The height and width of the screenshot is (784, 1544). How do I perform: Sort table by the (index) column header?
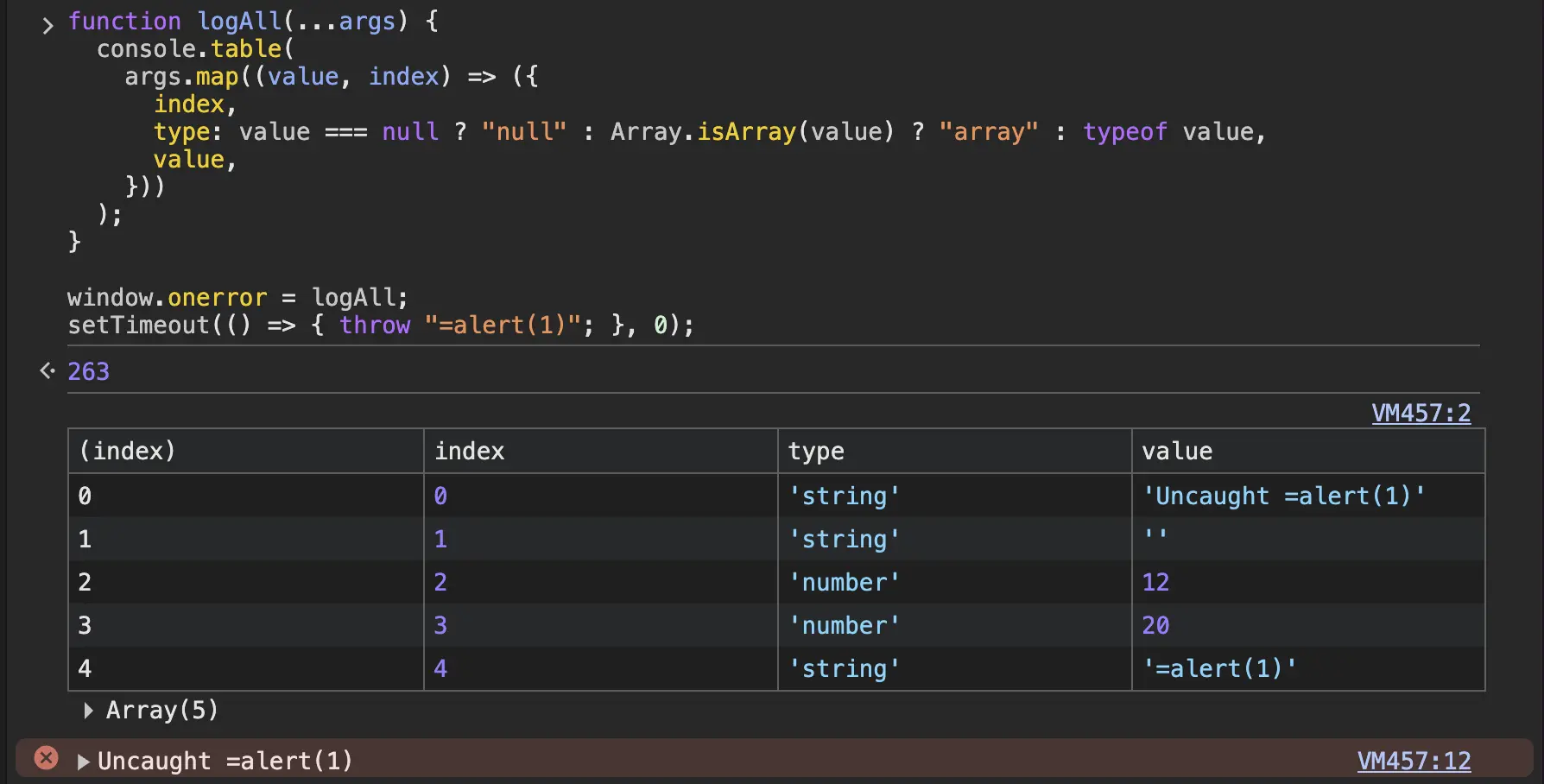click(x=246, y=451)
